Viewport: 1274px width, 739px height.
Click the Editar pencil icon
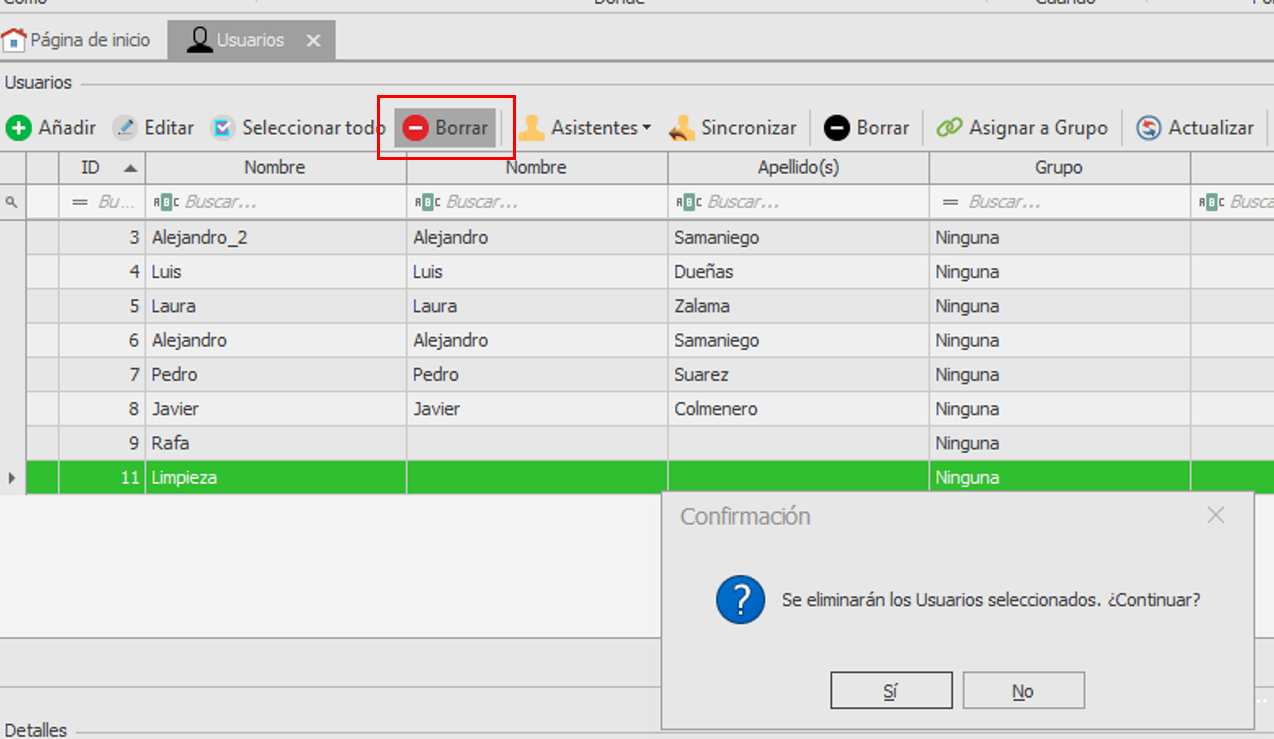pos(125,128)
